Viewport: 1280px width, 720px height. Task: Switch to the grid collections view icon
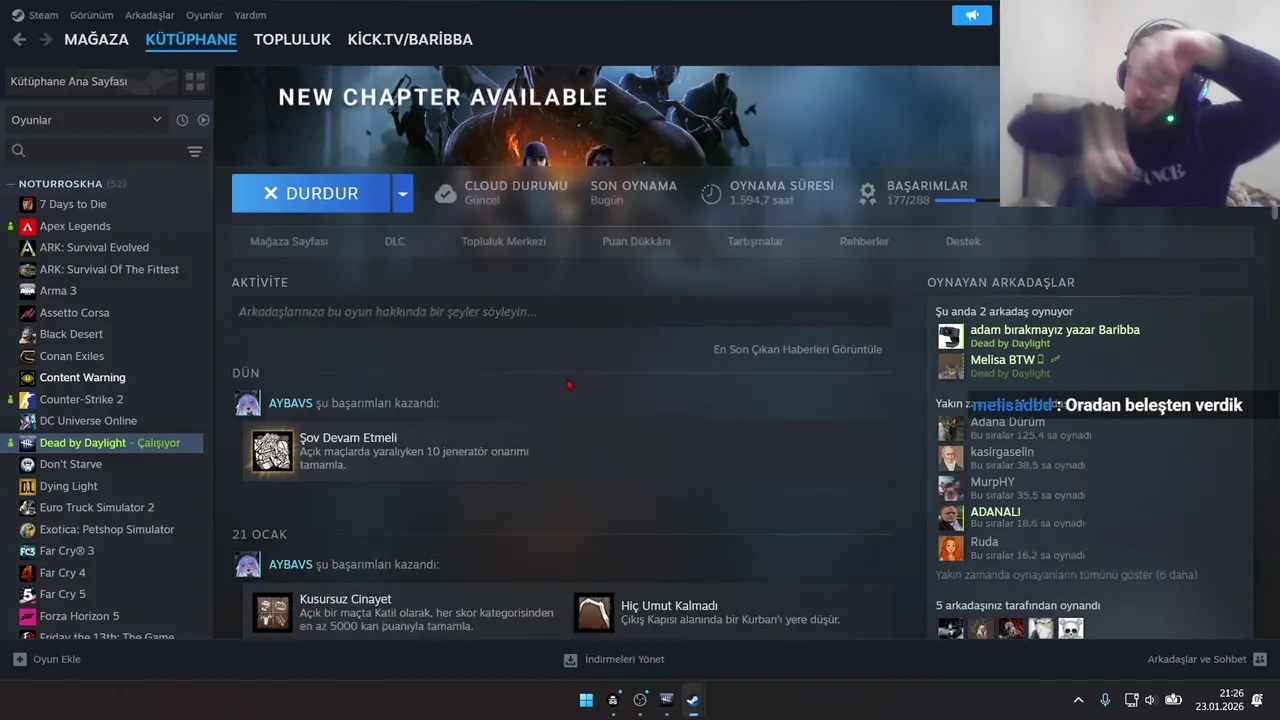195,81
